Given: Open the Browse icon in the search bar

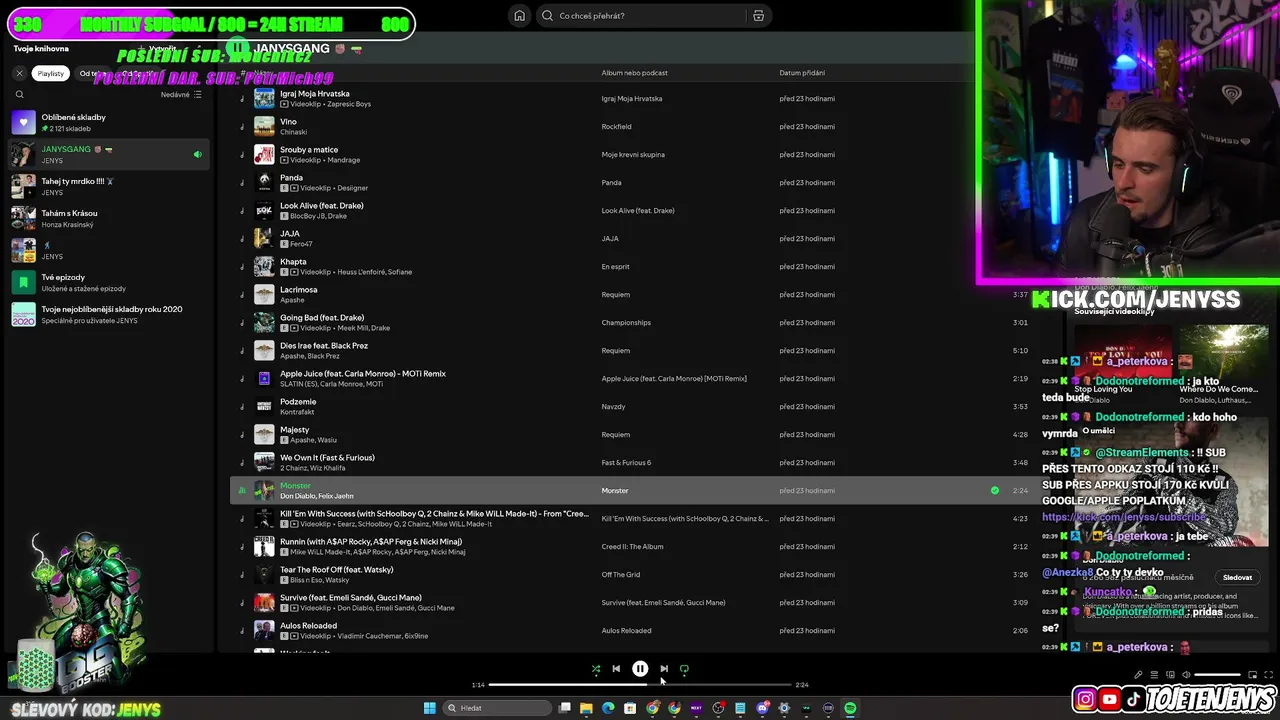Looking at the screenshot, I should pos(758,15).
